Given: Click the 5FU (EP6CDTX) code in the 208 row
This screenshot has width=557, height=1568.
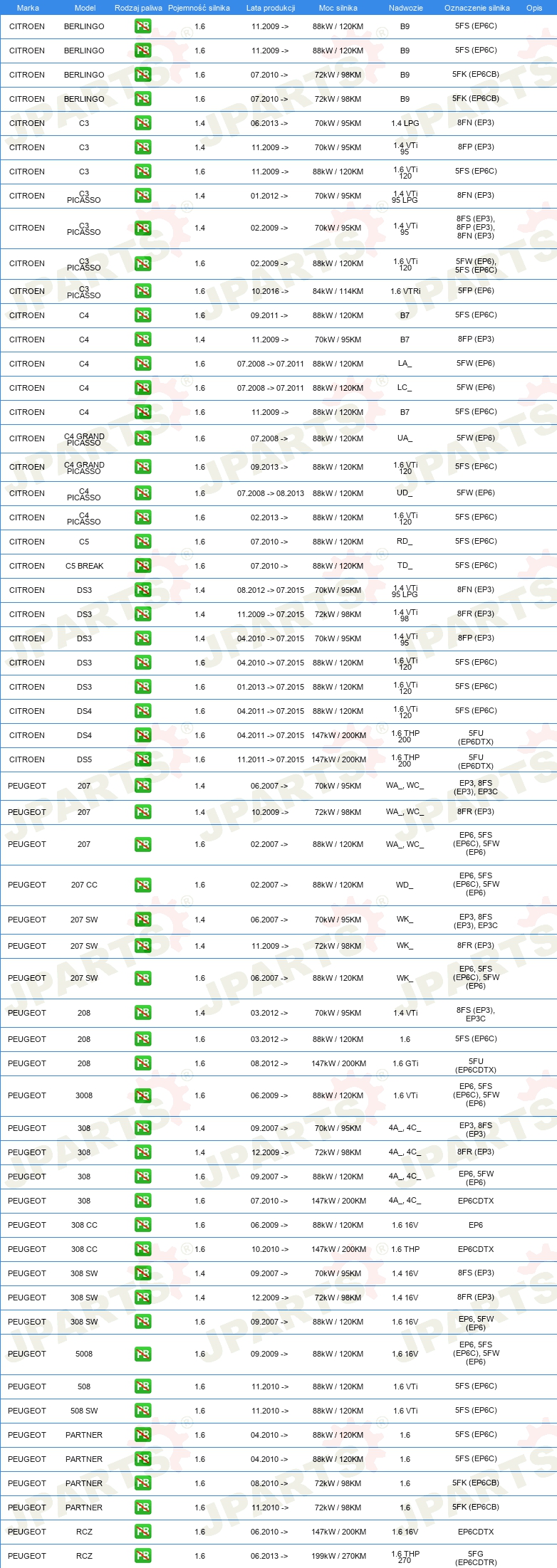Looking at the screenshot, I should point(476,1065).
